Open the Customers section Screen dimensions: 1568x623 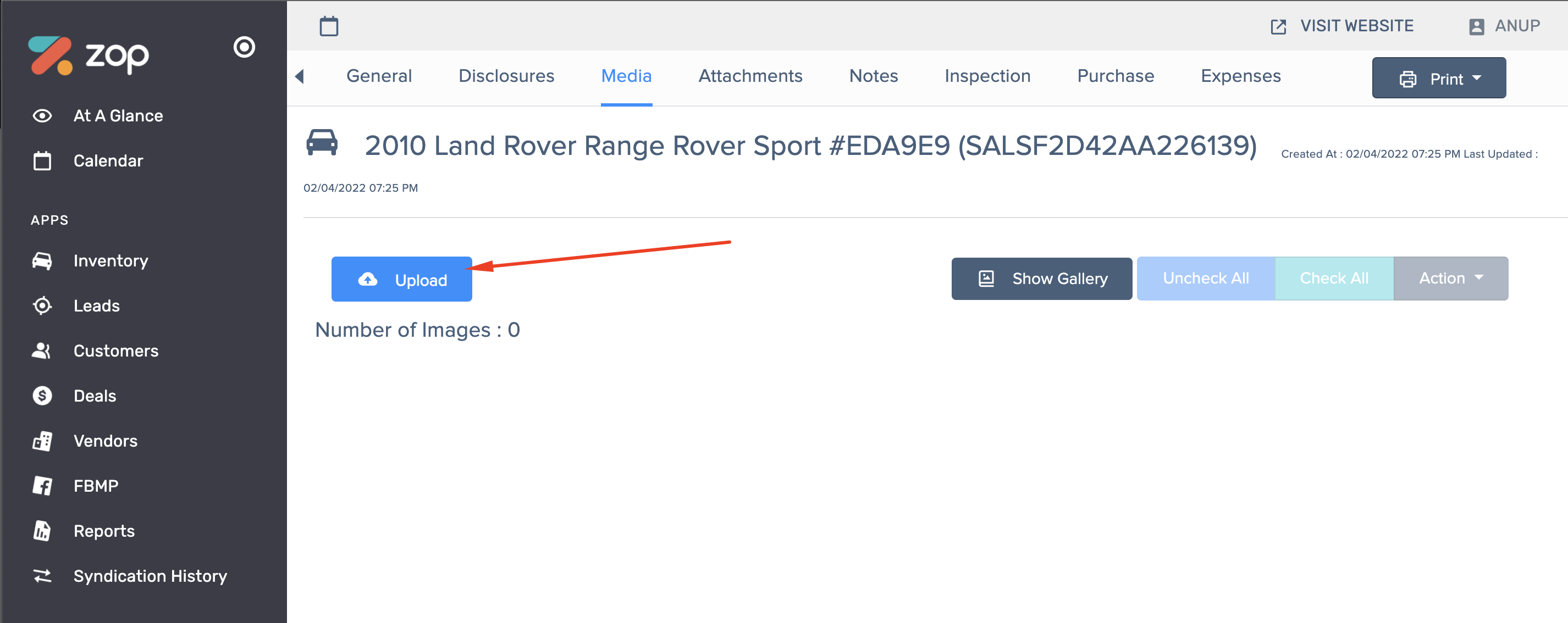(x=115, y=351)
